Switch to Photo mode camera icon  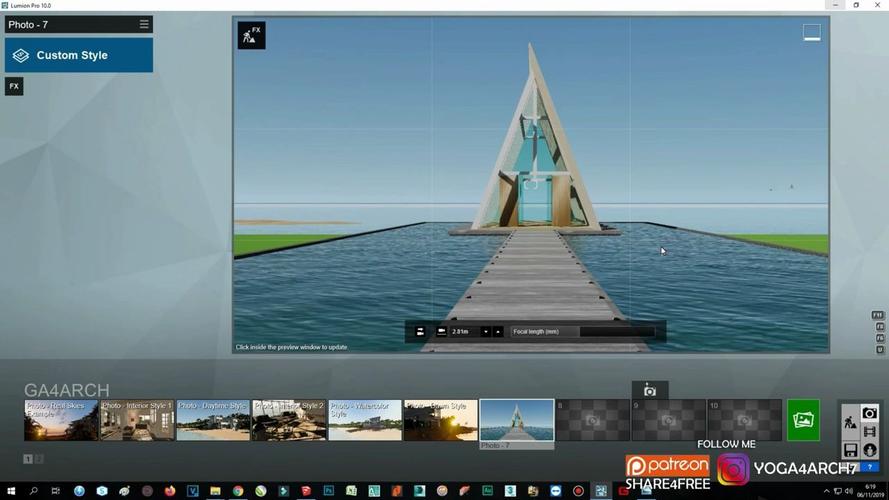click(x=869, y=413)
